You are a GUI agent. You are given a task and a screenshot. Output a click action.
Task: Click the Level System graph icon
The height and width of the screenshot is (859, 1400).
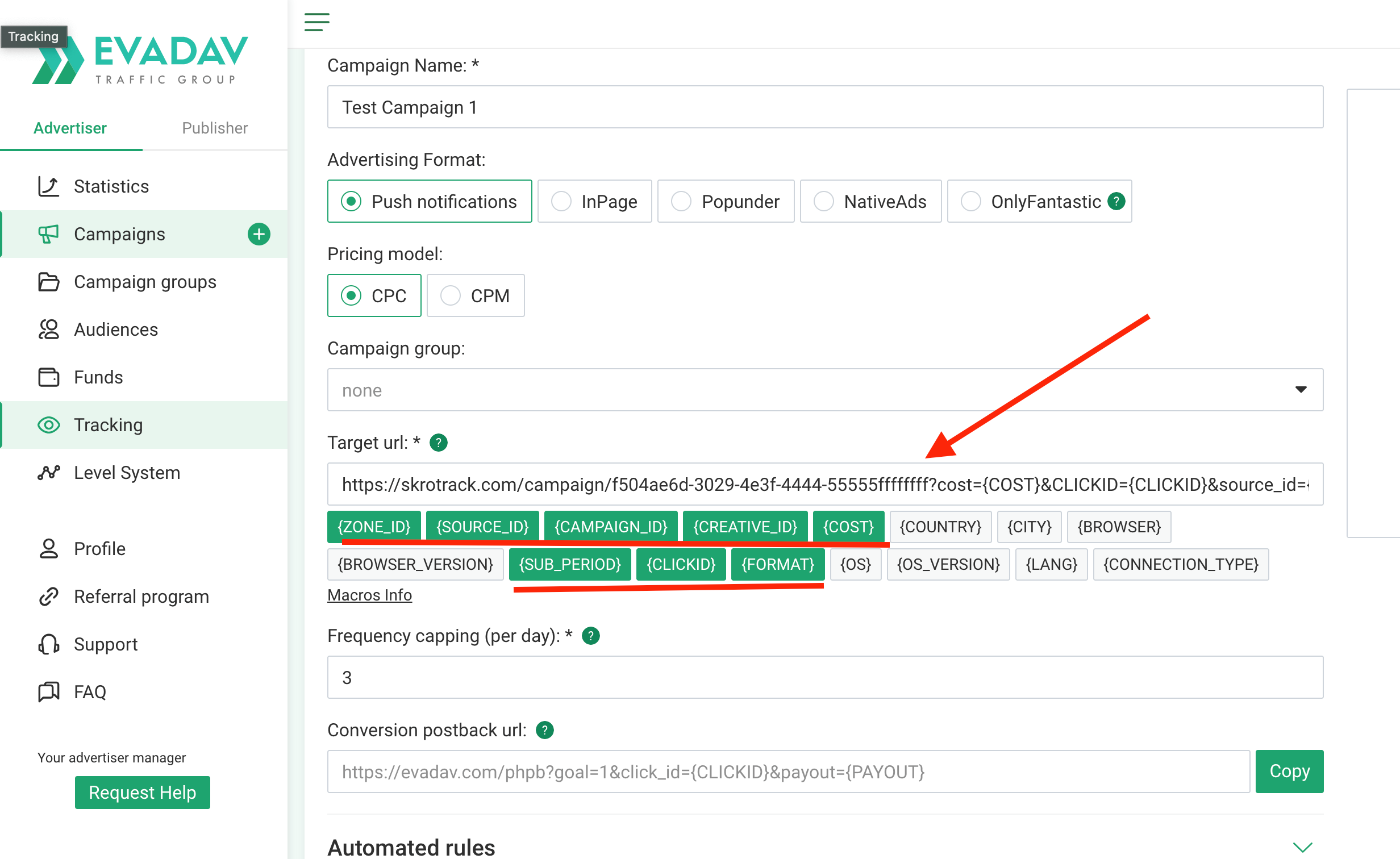(x=48, y=473)
